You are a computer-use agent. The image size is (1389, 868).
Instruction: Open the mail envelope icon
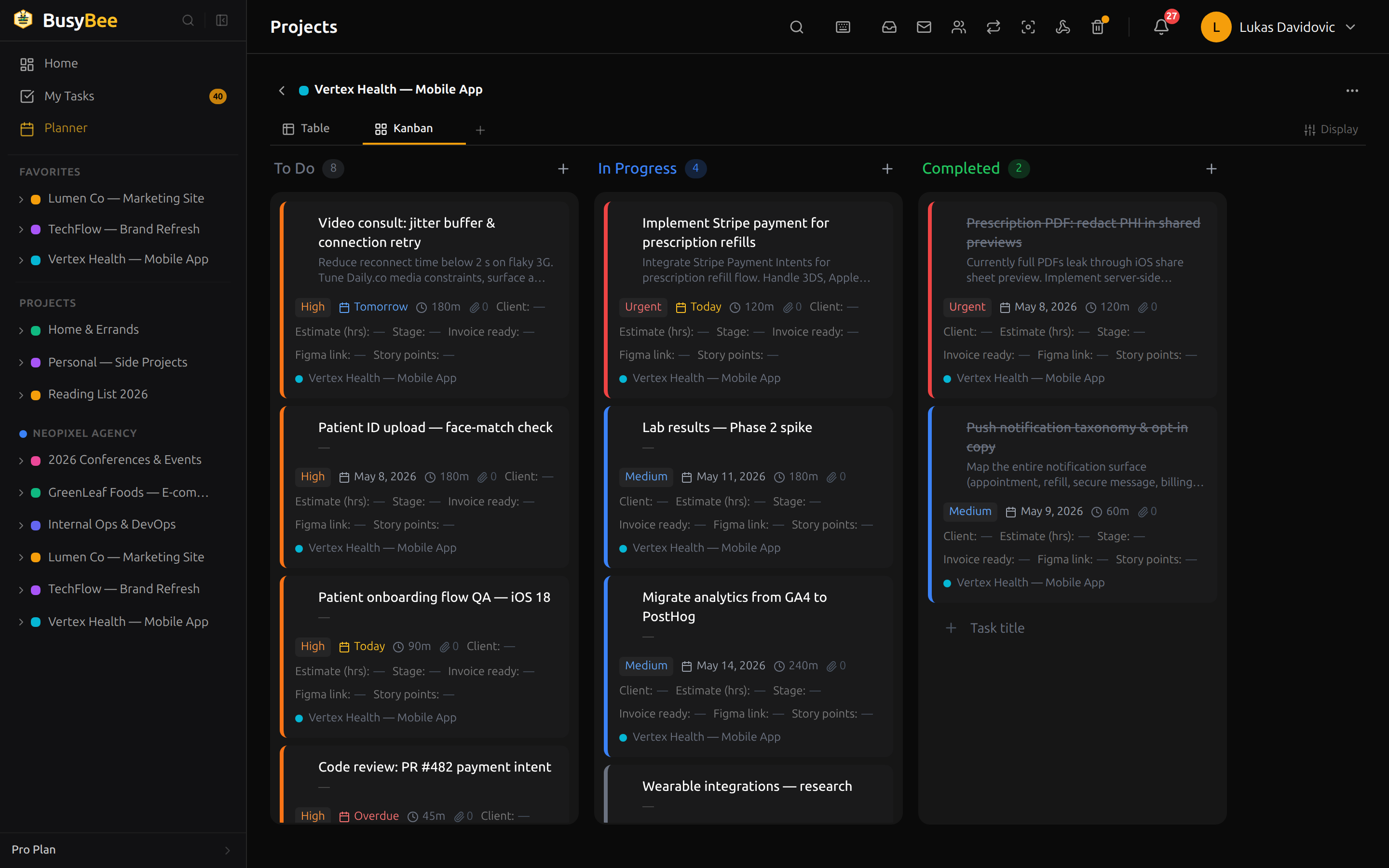click(924, 27)
